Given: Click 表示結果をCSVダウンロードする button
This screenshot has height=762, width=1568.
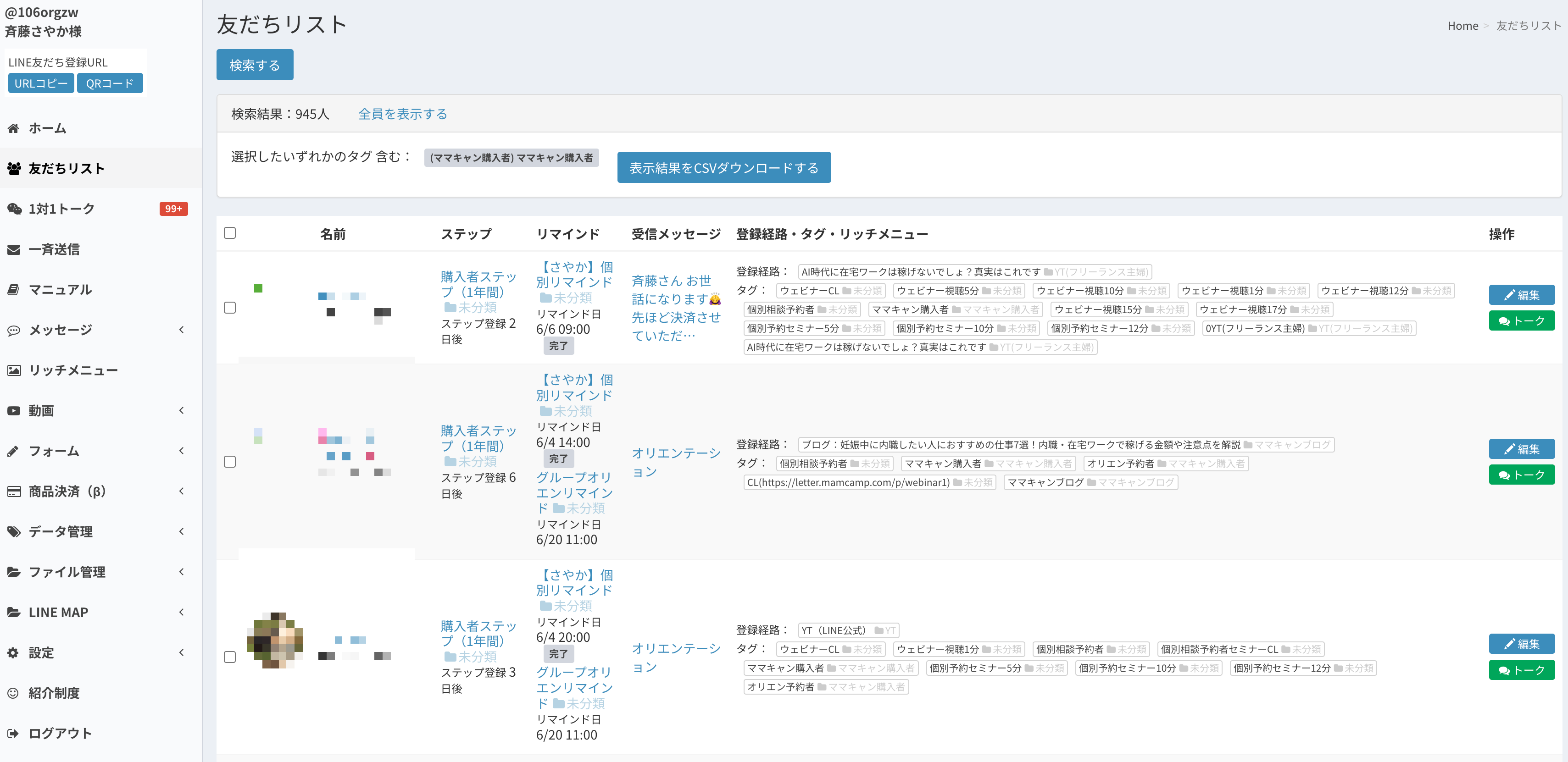Looking at the screenshot, I should pyautogui.click(x=724, y=167).
